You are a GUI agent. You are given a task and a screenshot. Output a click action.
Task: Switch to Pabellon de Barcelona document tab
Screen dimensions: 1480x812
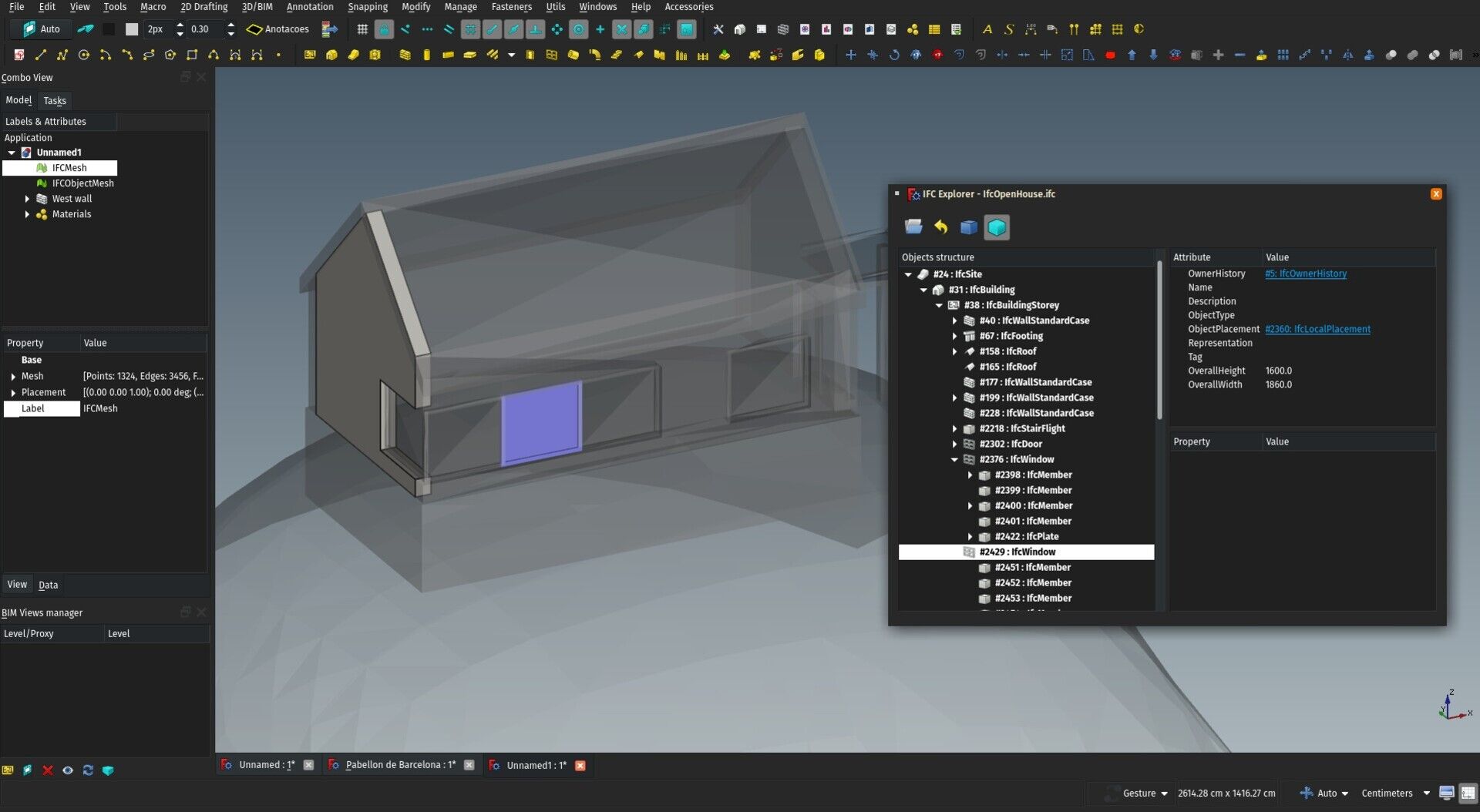pos(400,765)
